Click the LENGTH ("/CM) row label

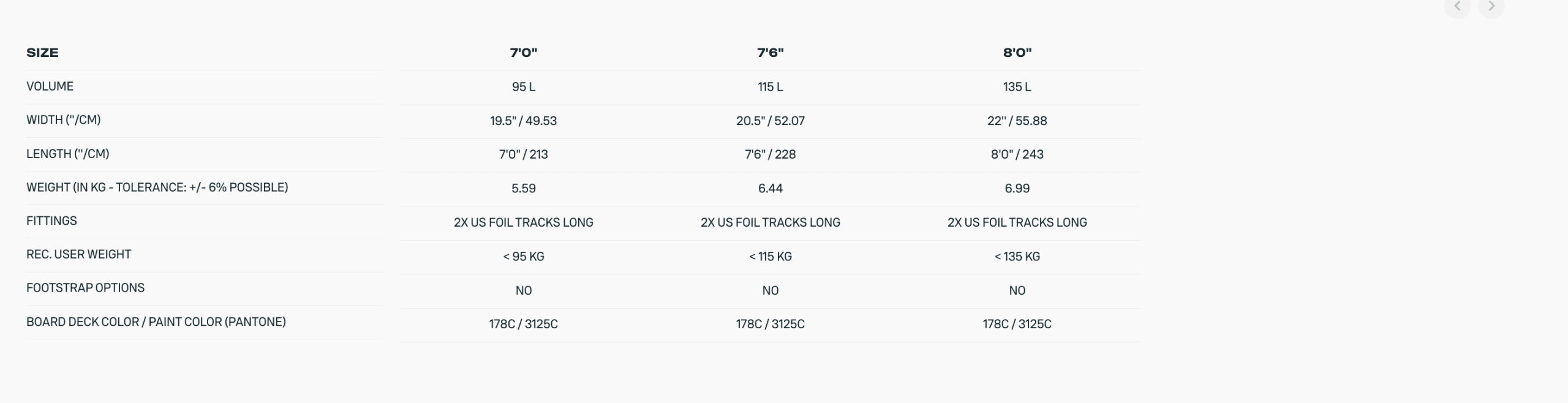click(x=67, y=154)
